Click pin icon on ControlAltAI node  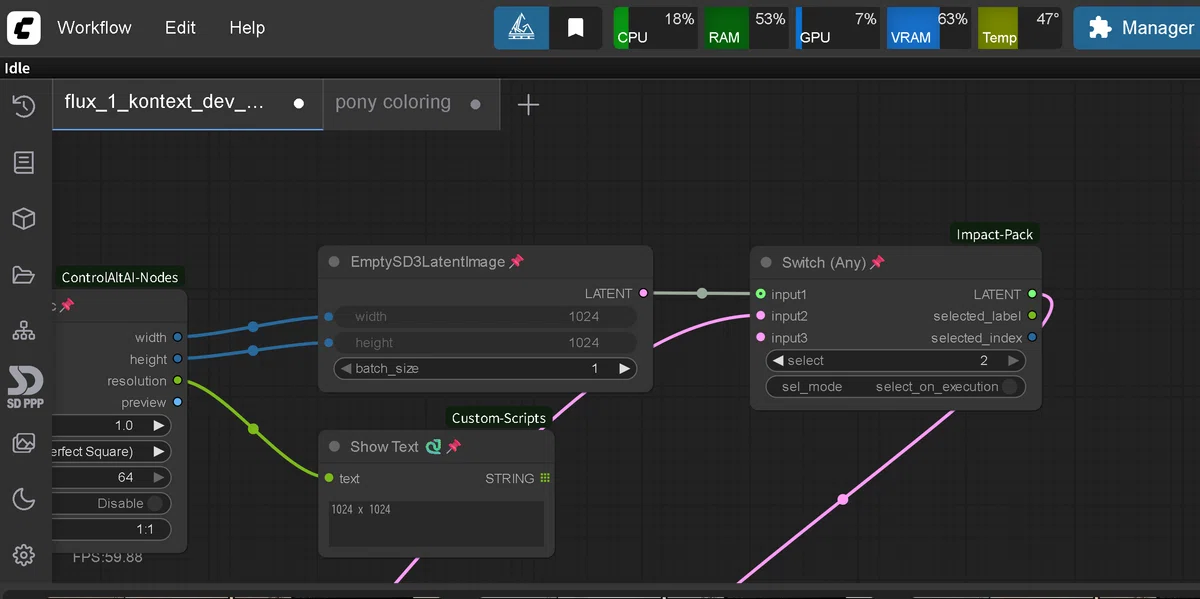click(x=67, y=305)
